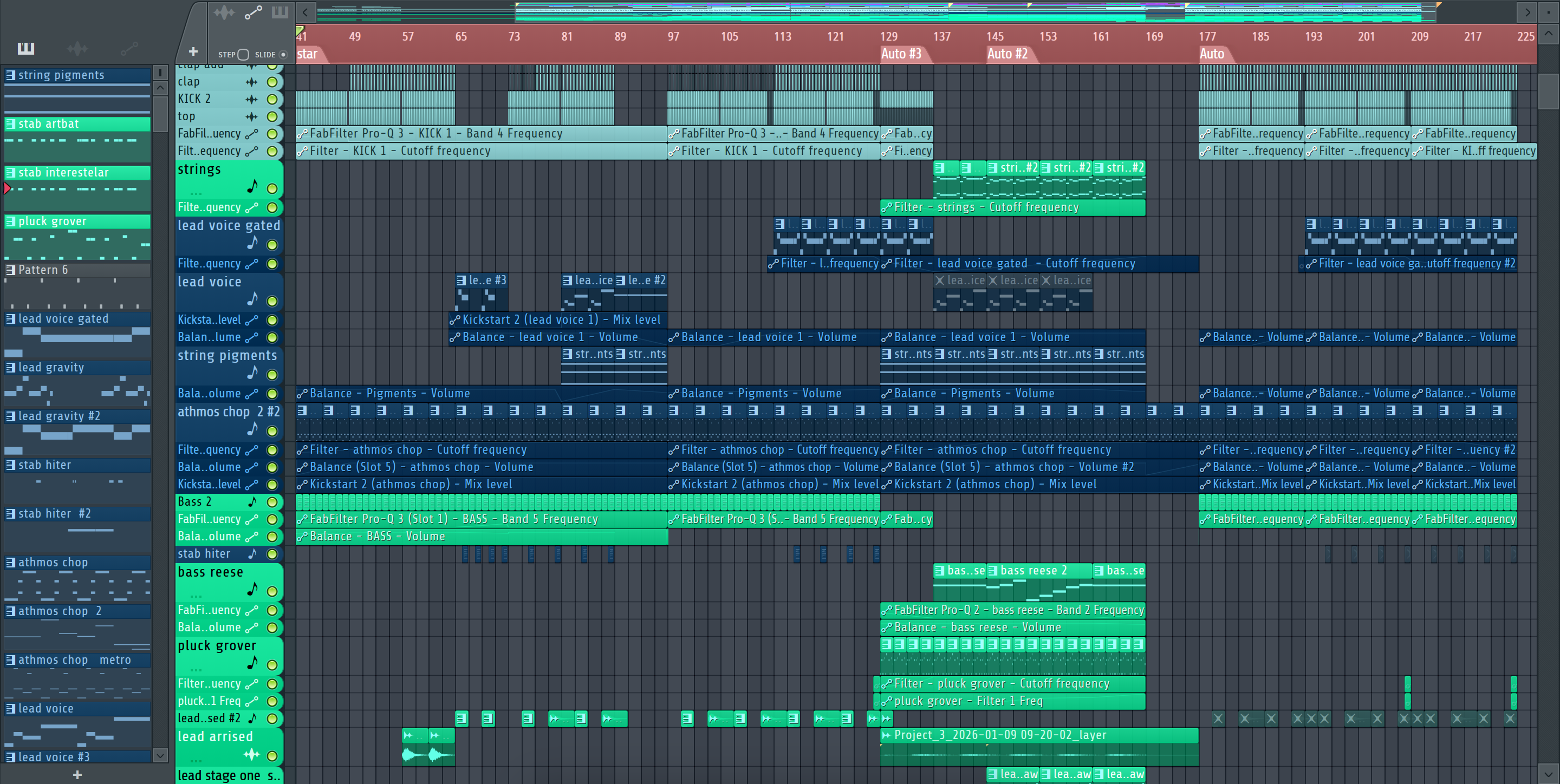The width and height of the screenshot is (1560, 784).
Task: Click pattern icon beside lead gravity in picker
Action: tap(10, 368)
